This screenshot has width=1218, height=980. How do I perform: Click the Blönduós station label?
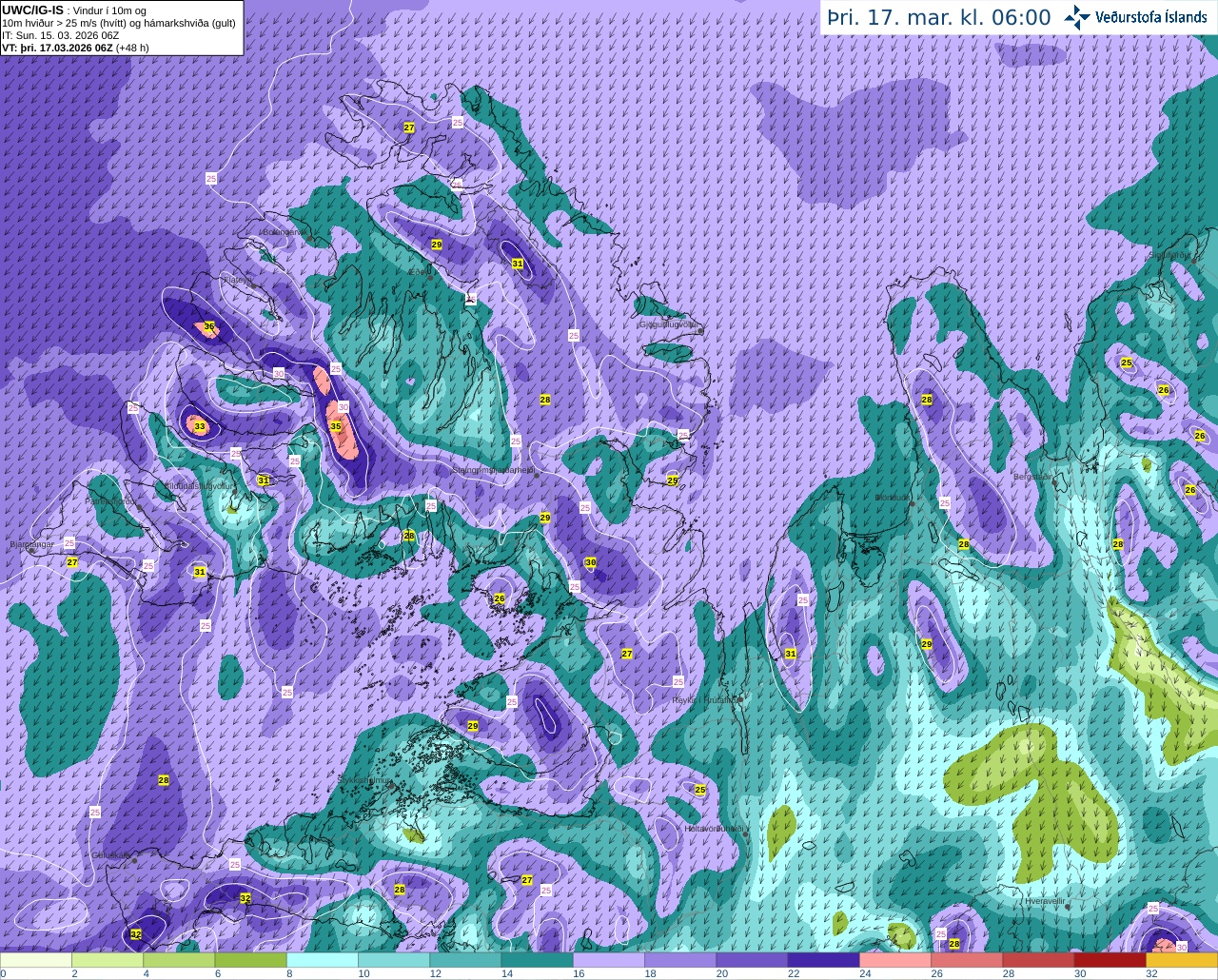pyautogui.click(x=894, y=498)
